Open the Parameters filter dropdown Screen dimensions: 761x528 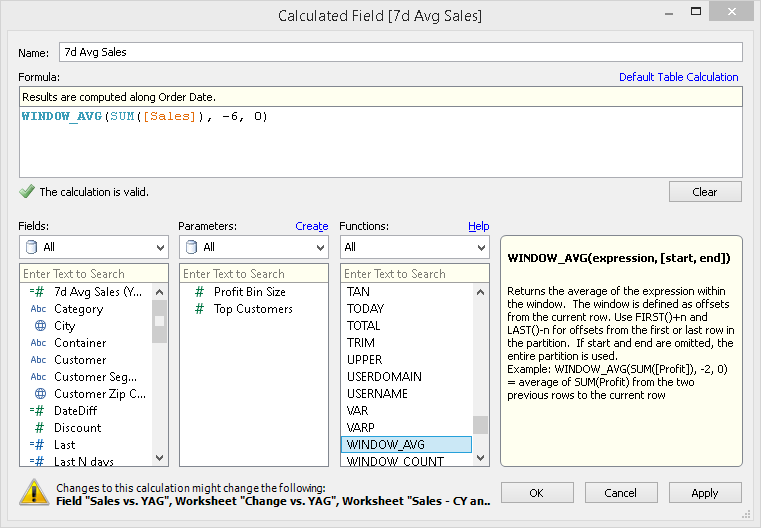pos(253,247)
